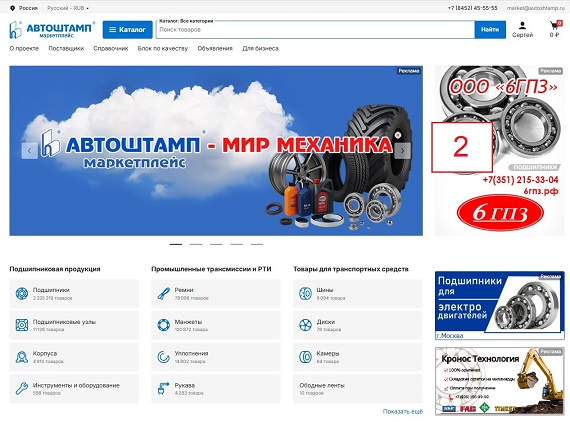Click the Подшипниковые узлы icon
The height and width of the screenshot is (422, 570).
pyautogui.click(x=22, y=325)
